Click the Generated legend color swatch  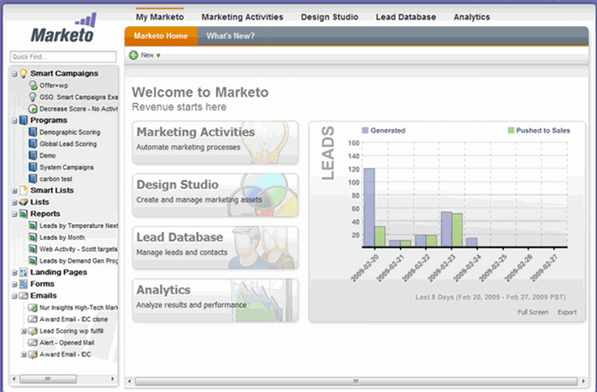tap(365, 130)
